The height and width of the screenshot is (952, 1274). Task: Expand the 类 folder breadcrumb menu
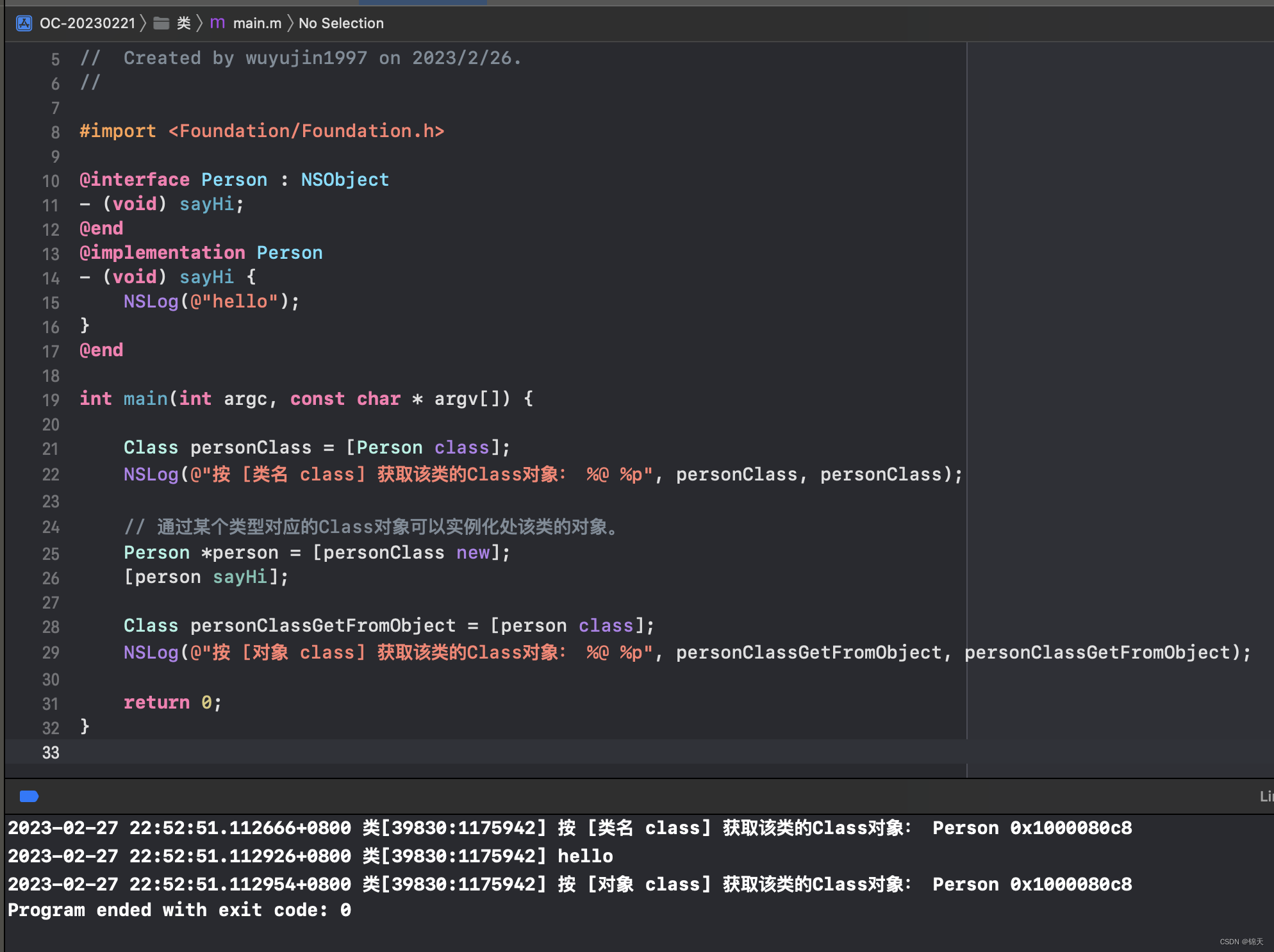tap(184, 24)
